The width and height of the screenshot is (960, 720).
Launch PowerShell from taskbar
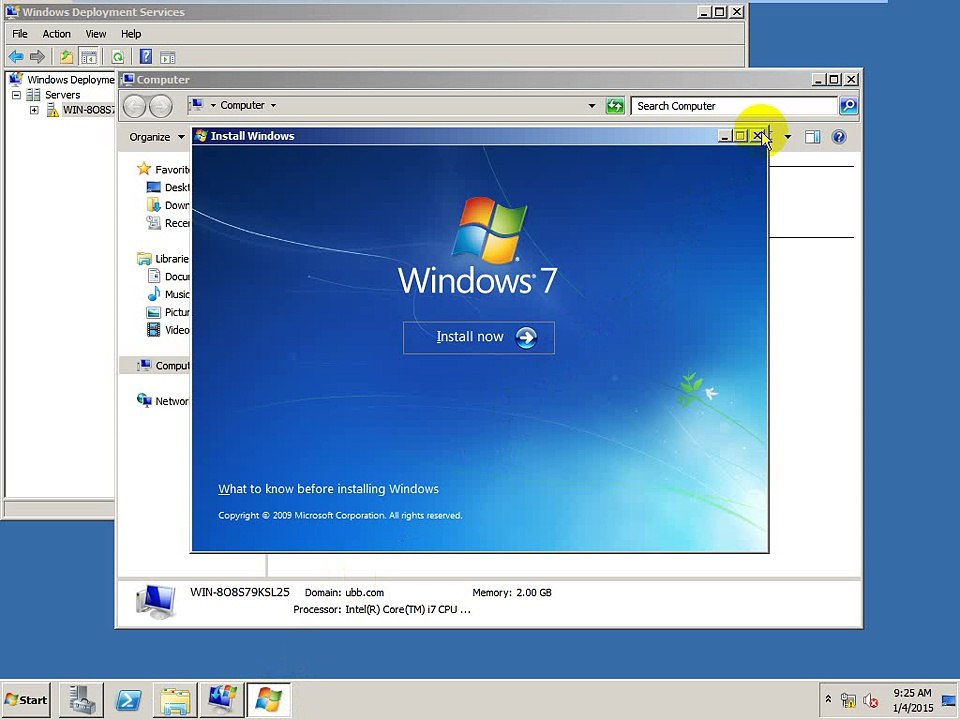[128, 700]
